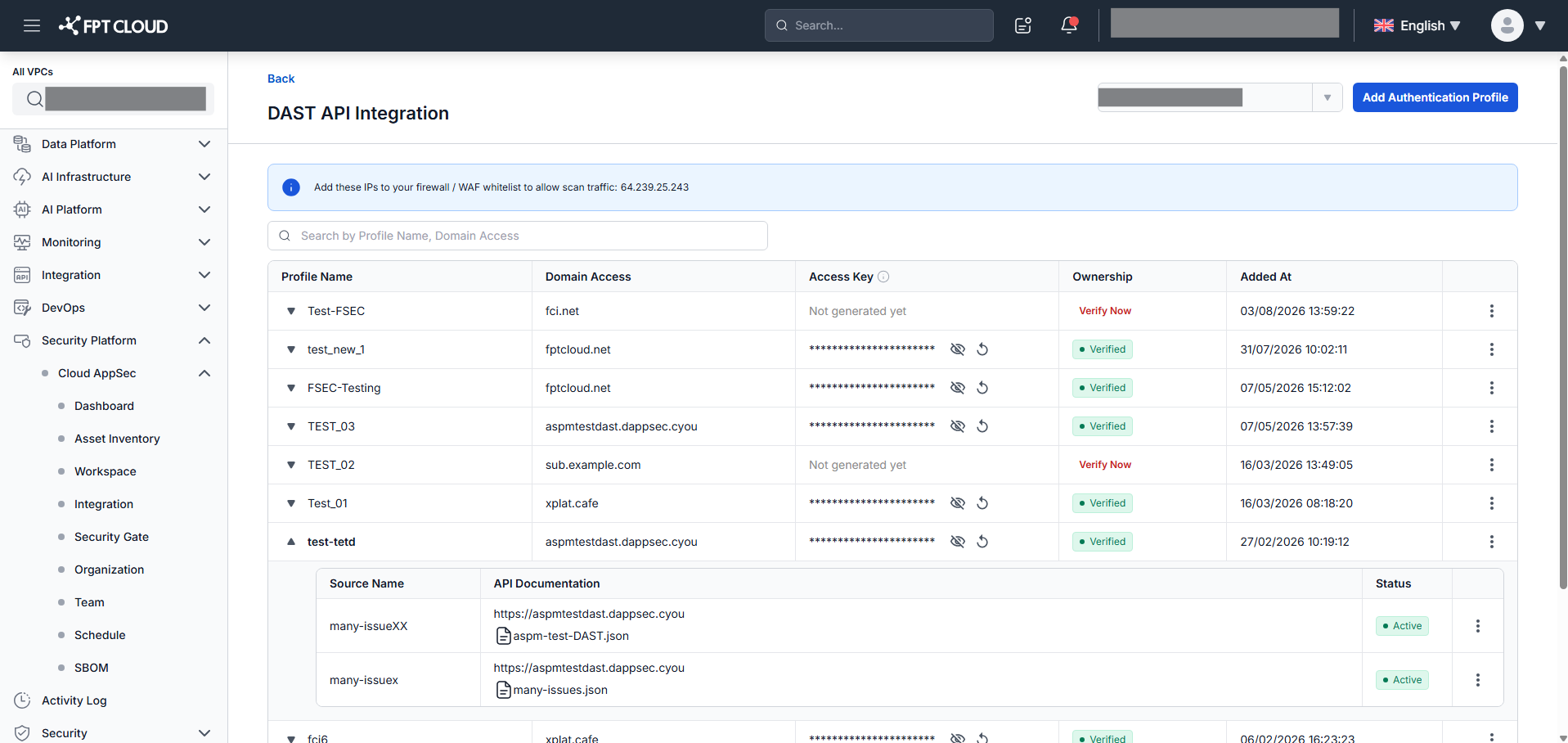Click the info icon in whitelist banner
This screenshot has width=1568, height=743.
(291, 187)
